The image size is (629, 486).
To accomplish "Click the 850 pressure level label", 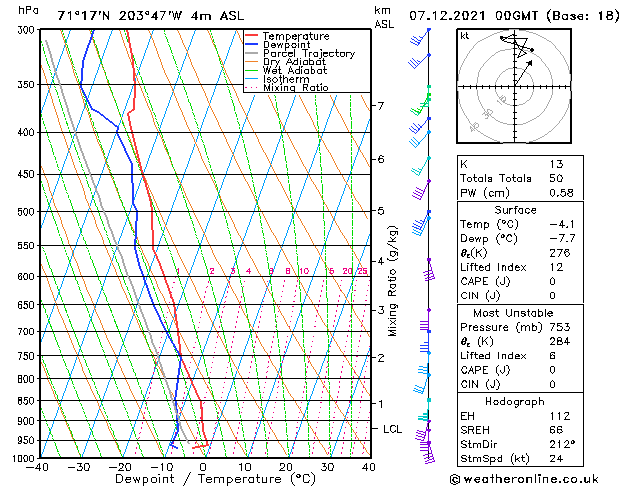I will tap(28, 401).
